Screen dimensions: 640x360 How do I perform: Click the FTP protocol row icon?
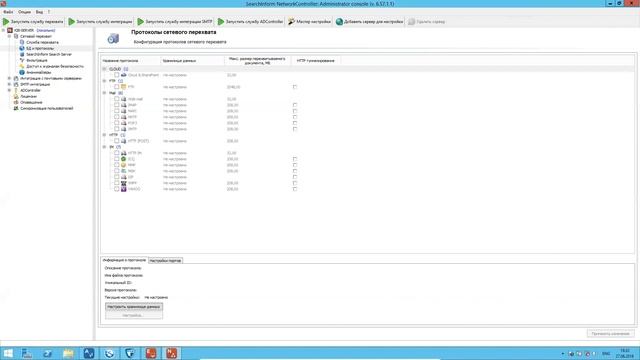click(x=123, y=87)
